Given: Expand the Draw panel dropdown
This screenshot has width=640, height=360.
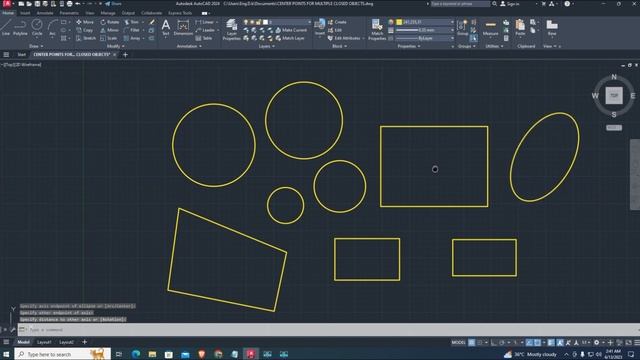Looking at the screenshot, I should (36, 46).
